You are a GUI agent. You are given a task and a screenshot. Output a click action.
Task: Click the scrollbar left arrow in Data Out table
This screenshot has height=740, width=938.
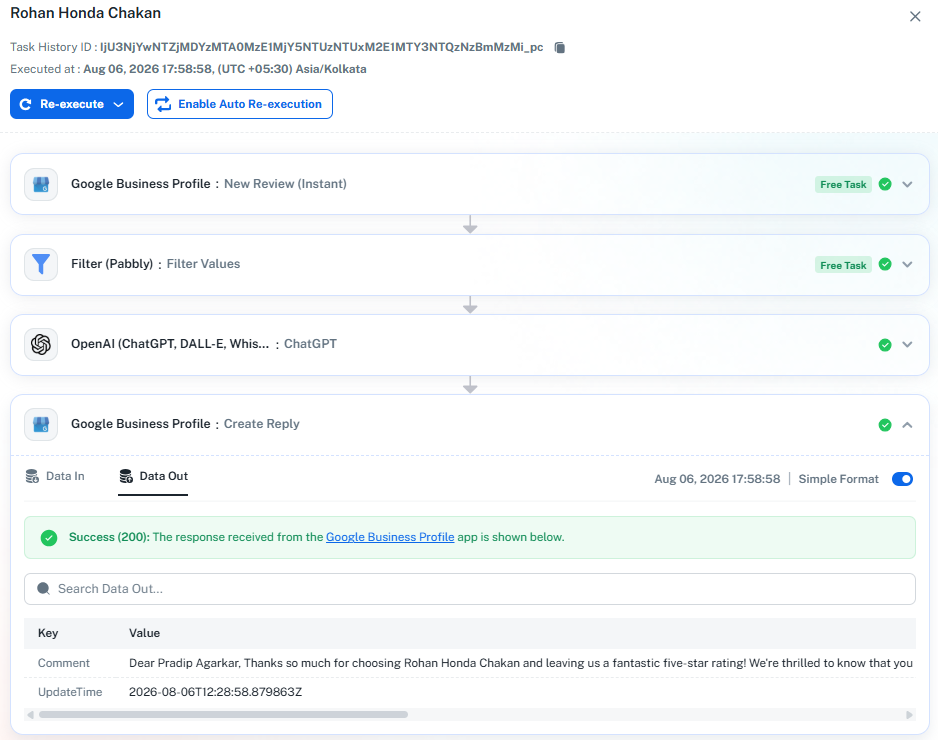point(30,715)
